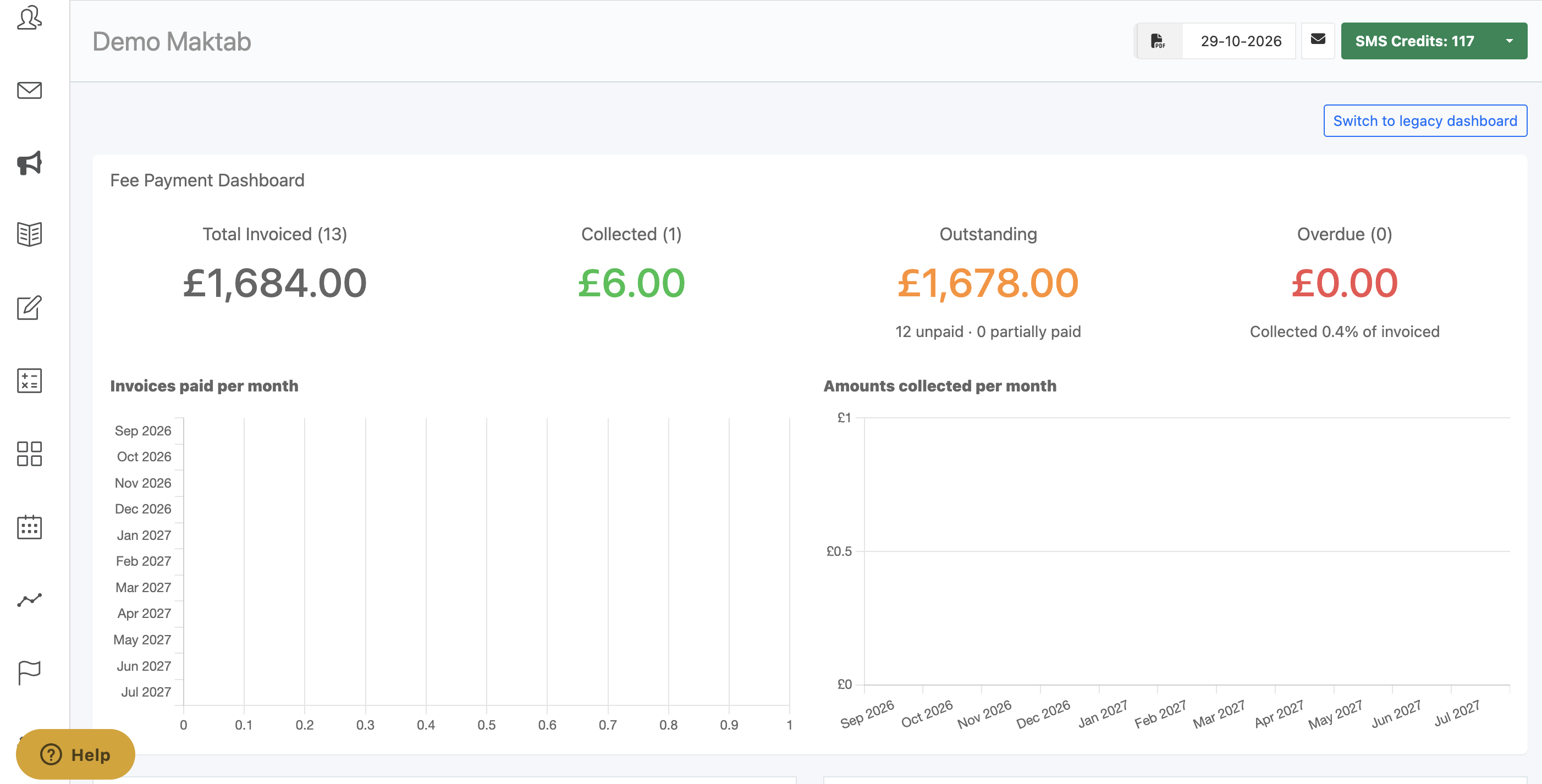Click the Outstanding label
This screenshot has width=1542, height=784.
988,234
